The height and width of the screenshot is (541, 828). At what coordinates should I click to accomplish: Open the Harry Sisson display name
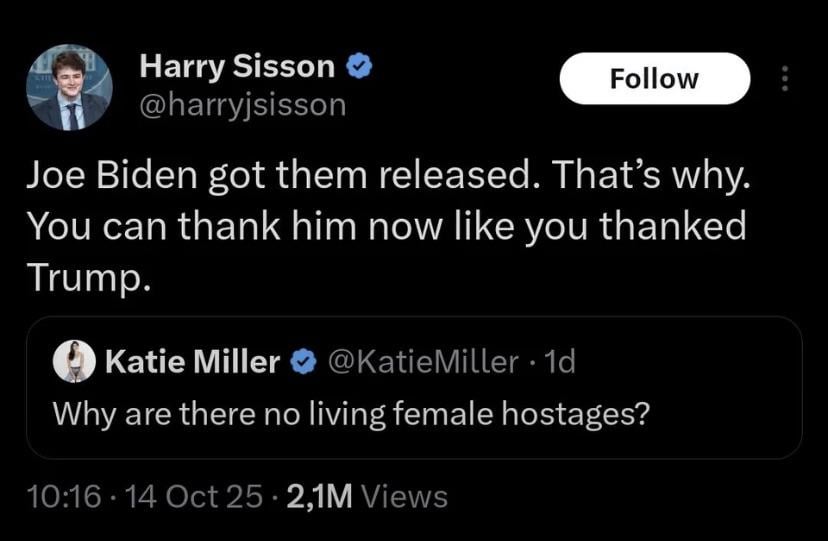(237, 67)
